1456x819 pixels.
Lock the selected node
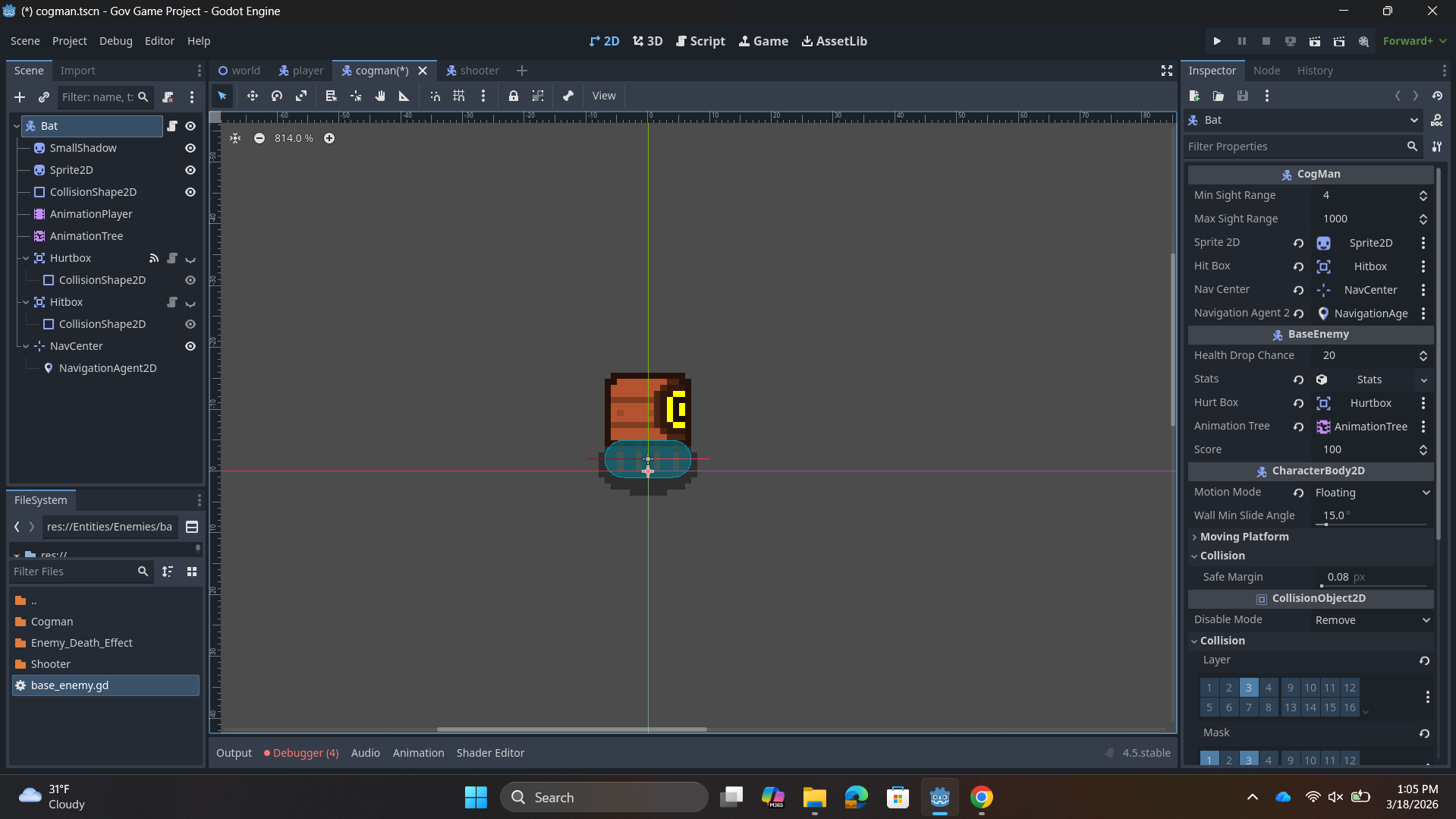[514, 96]
